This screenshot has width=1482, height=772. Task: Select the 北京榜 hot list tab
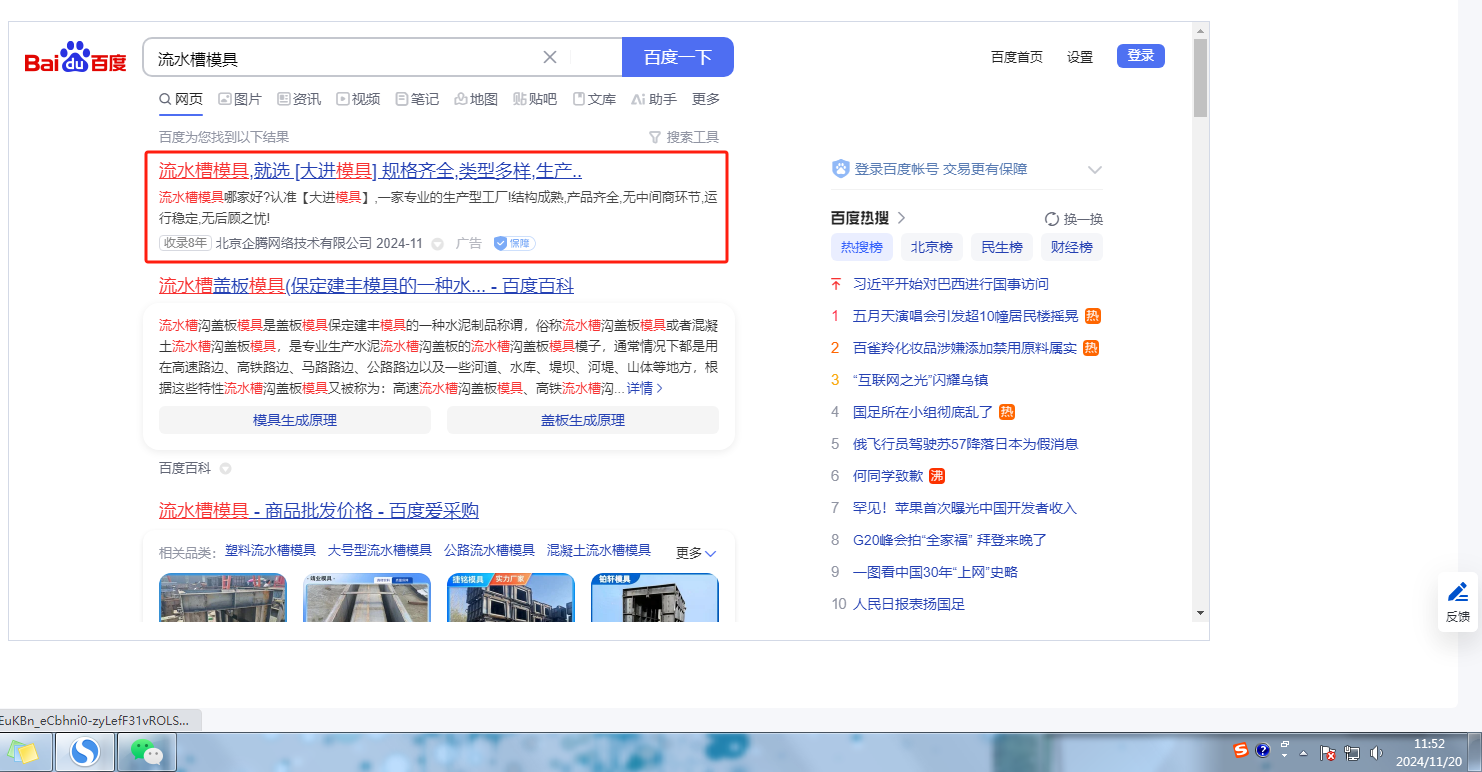coord(931,247)
